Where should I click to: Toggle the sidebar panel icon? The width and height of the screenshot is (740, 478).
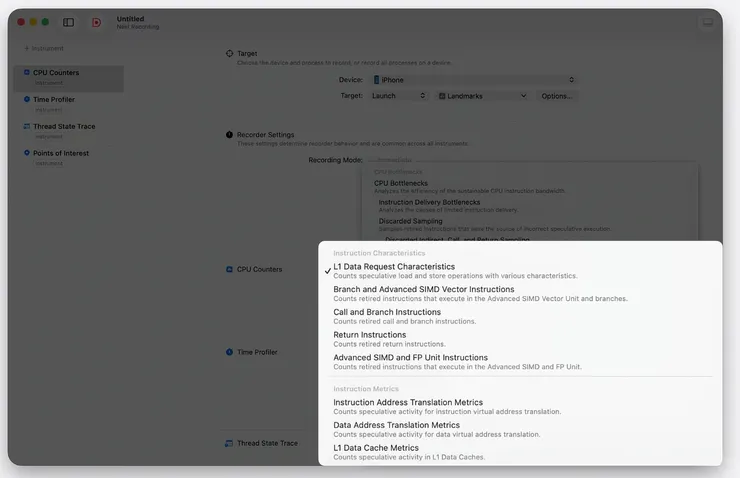click(68, 22)
